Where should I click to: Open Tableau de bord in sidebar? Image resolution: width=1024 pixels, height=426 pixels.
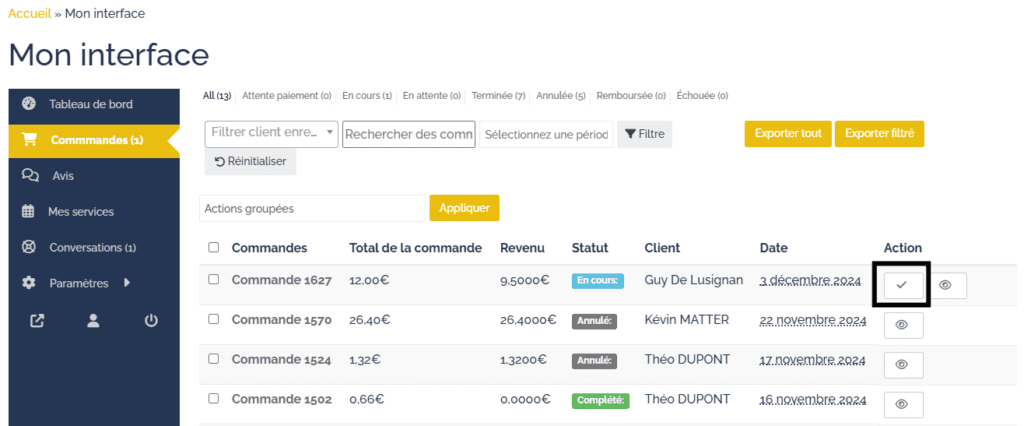[x=90, y=104]
